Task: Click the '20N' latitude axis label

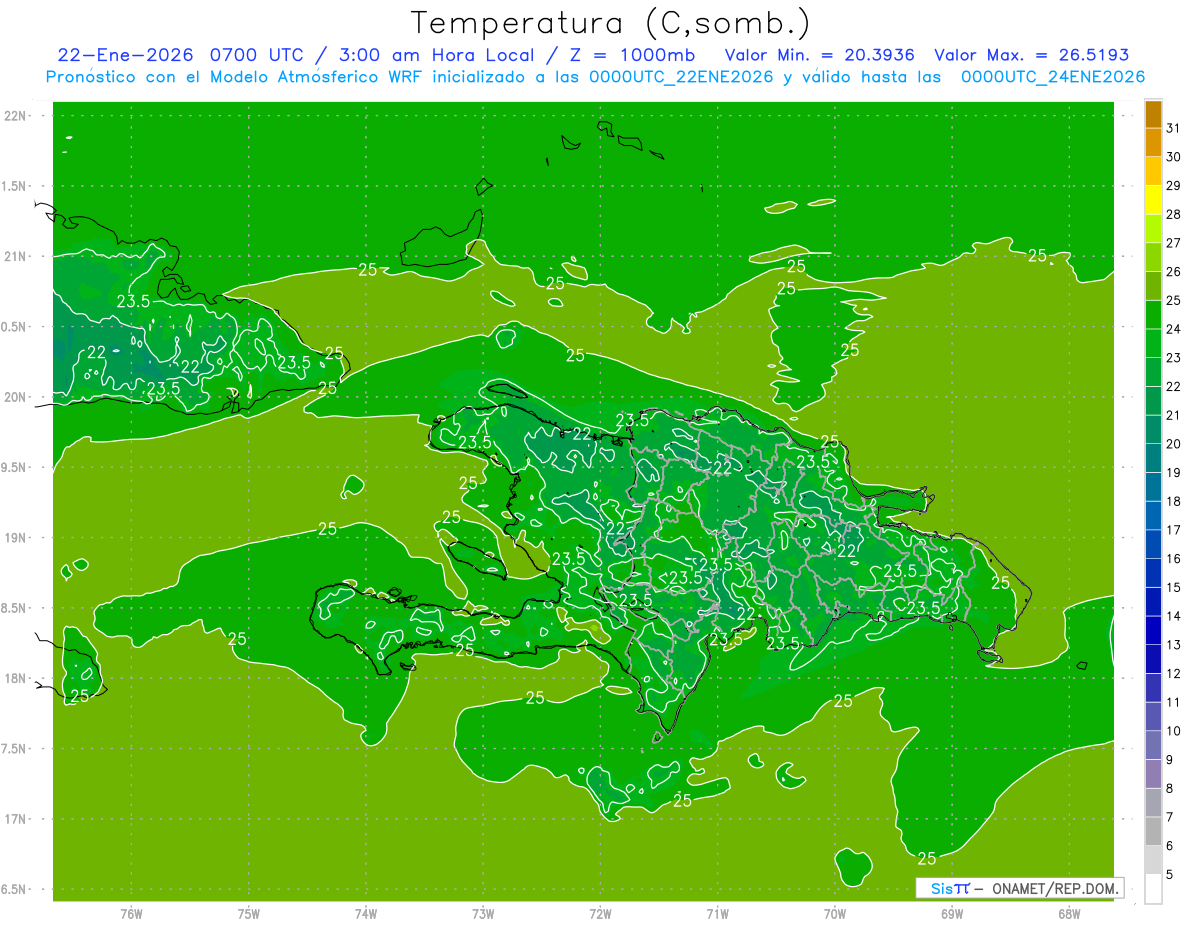Action: tap(16, 397)
